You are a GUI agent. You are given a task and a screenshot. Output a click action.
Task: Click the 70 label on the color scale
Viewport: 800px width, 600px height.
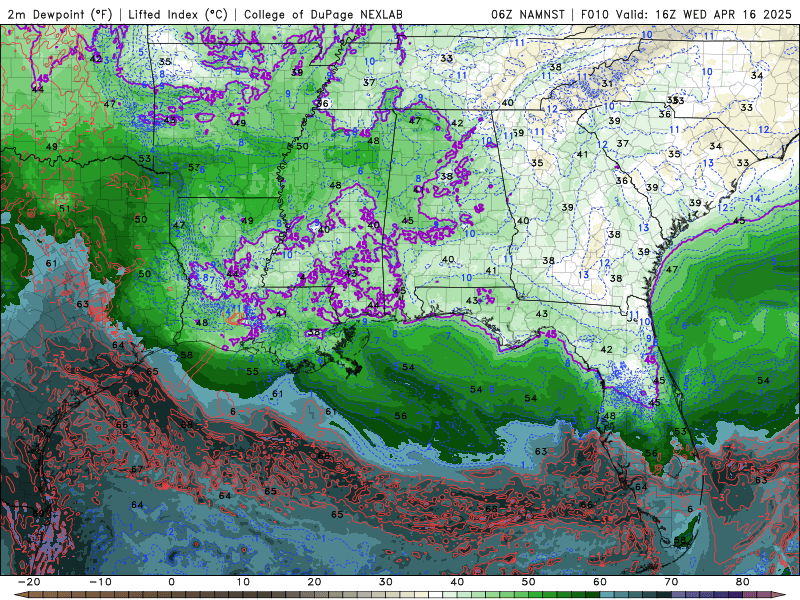(671, 582)
